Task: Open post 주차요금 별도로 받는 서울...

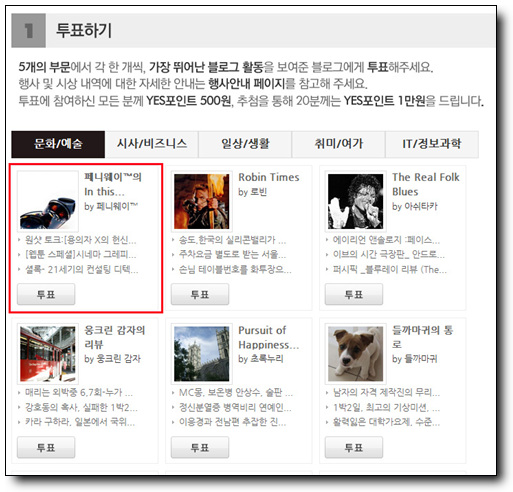Action: click(232, 255)
